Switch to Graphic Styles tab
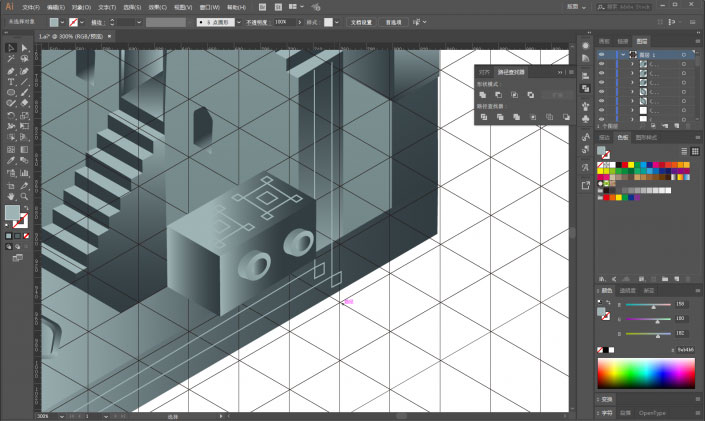This screenshot has height=421, width=705. pyautogui.click(x=646, y=138)
